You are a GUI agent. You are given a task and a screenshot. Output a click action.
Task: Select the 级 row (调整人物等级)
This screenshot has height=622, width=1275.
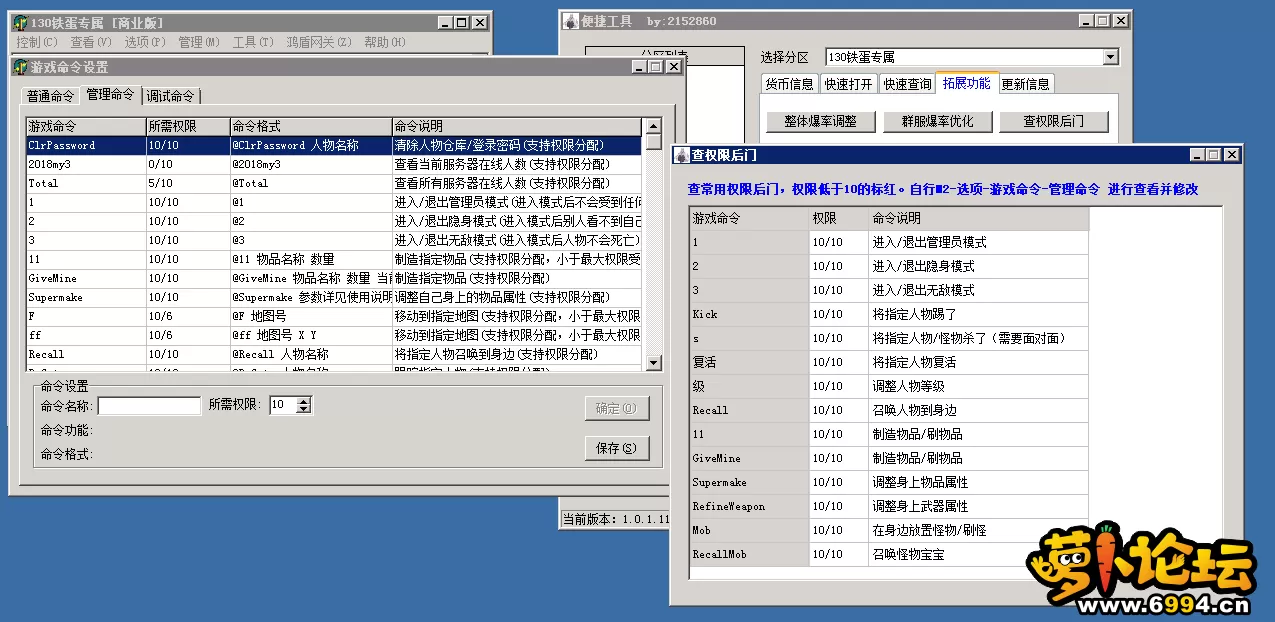tap(889, 386)
